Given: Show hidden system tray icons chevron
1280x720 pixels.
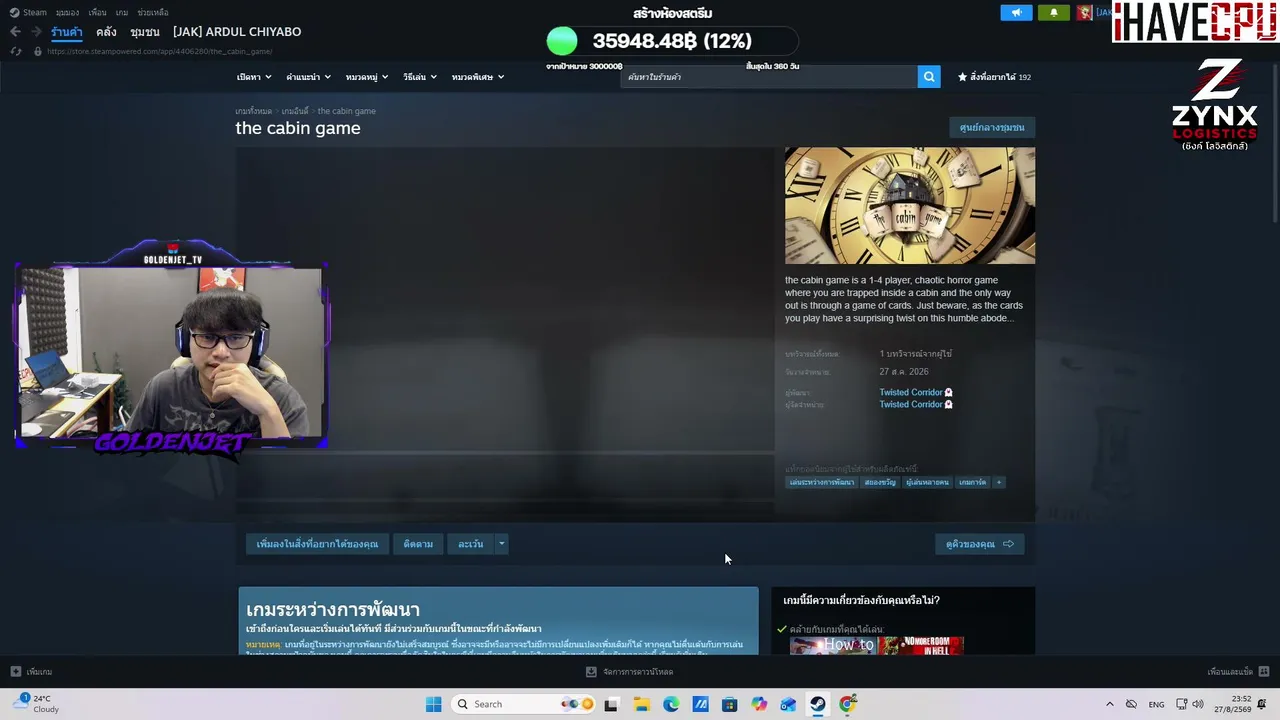Looking at the screenshot, I should [1109, 704].
